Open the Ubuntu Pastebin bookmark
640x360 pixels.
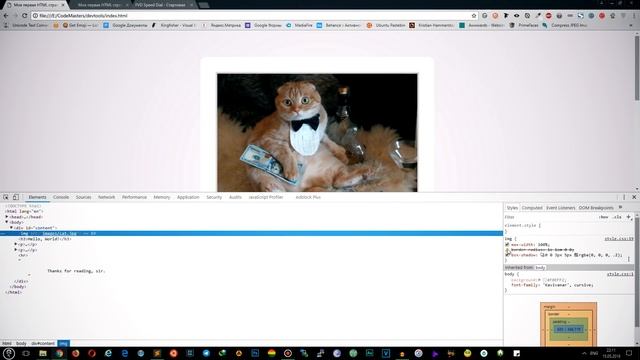point(386,25)
